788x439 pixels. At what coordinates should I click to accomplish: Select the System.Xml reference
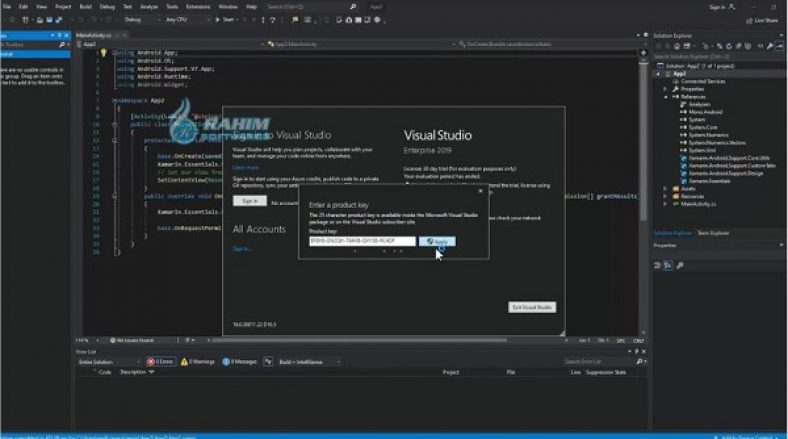tap(702, 150)
